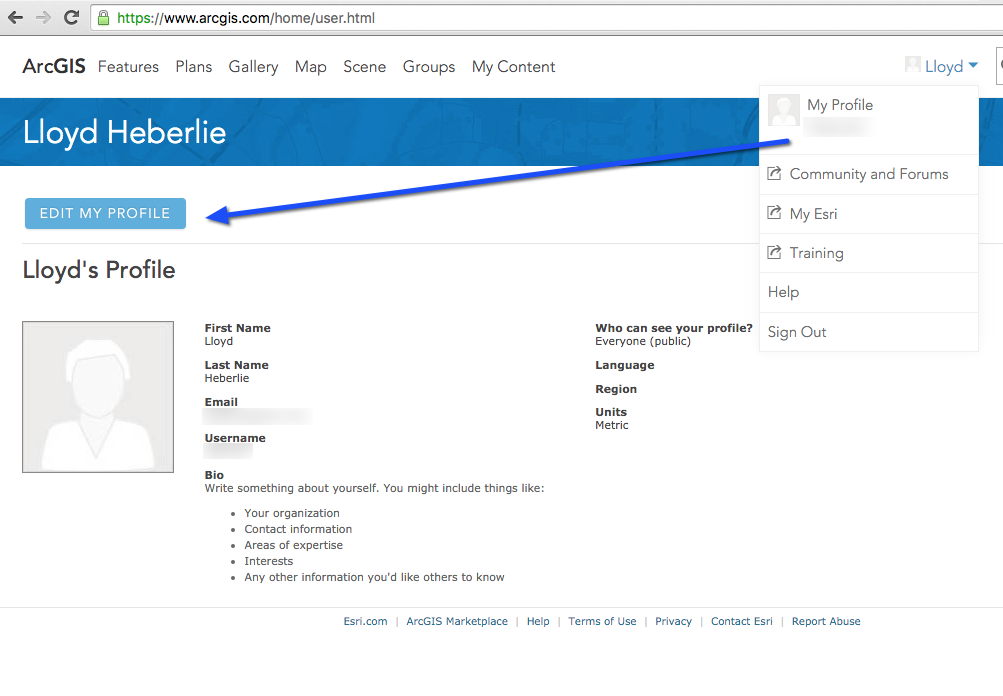Click the browser back arrow
Image resolution: width=1003 pixels, height=696 pixels.
click(x=15, y=18)
